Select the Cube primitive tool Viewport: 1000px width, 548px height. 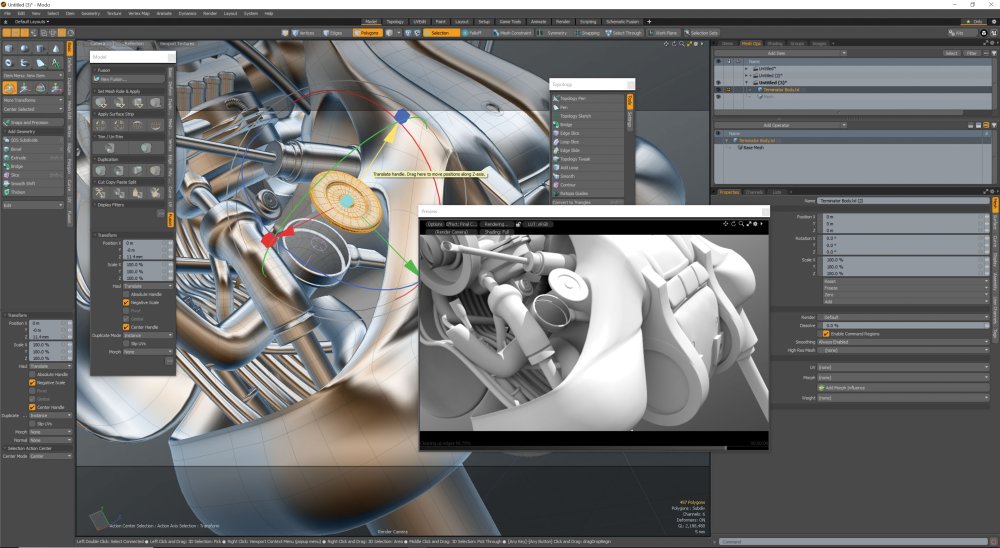(x=9, y=48)
